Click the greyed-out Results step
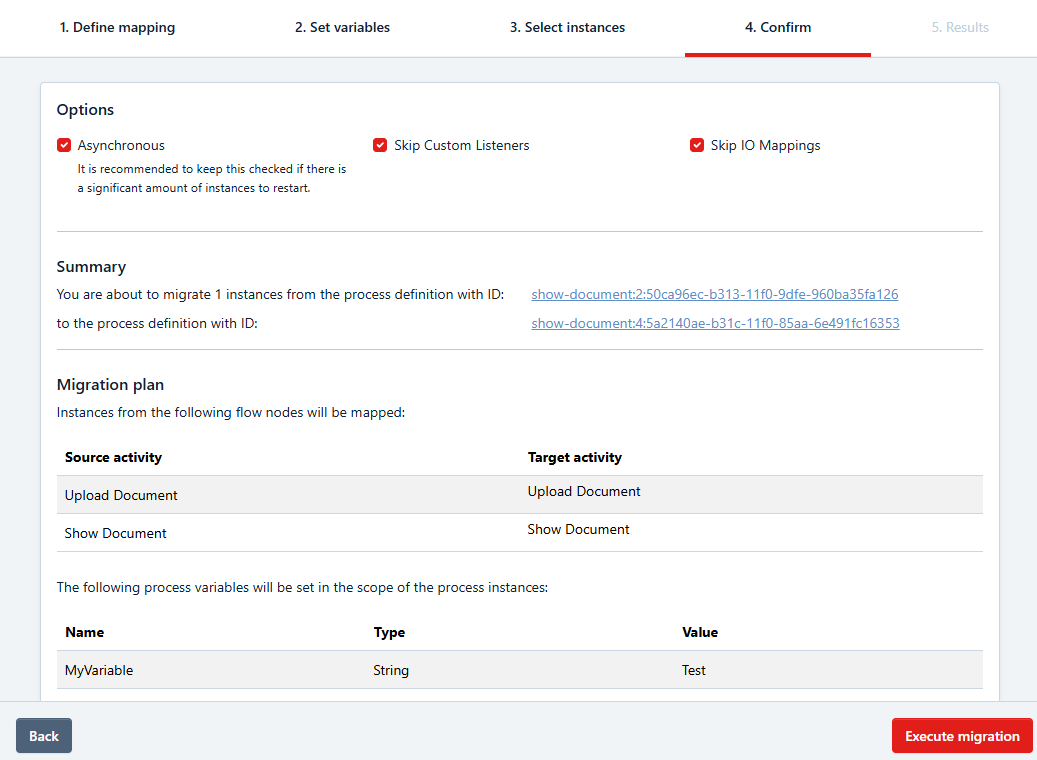This screenshot has height=760, width=1037. coord(959,28)
